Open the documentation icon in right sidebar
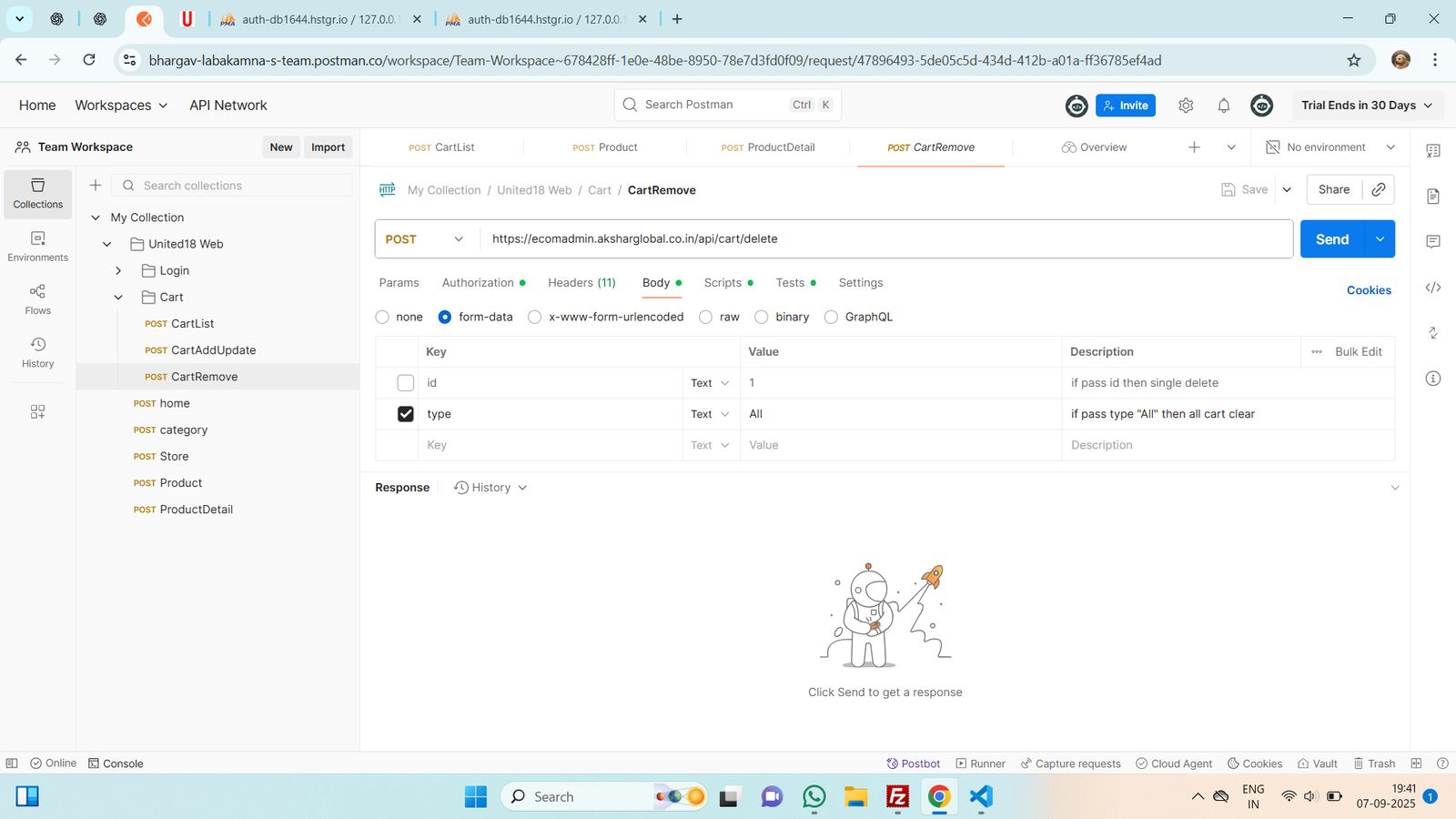1456x819 pixels. (x=1433, y=196)
